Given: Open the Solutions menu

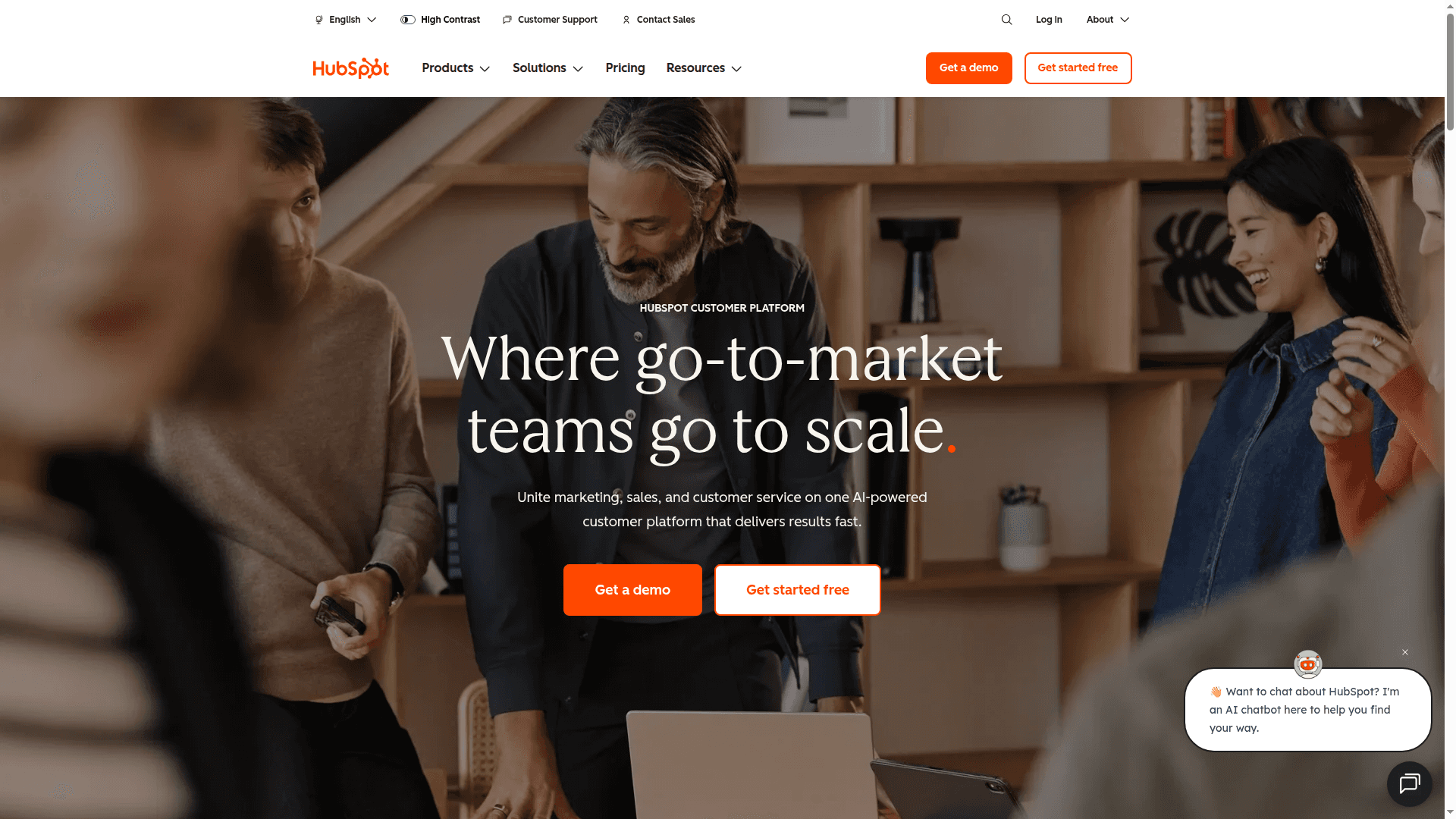Looking at the screenshot, I should coord(548,68).
